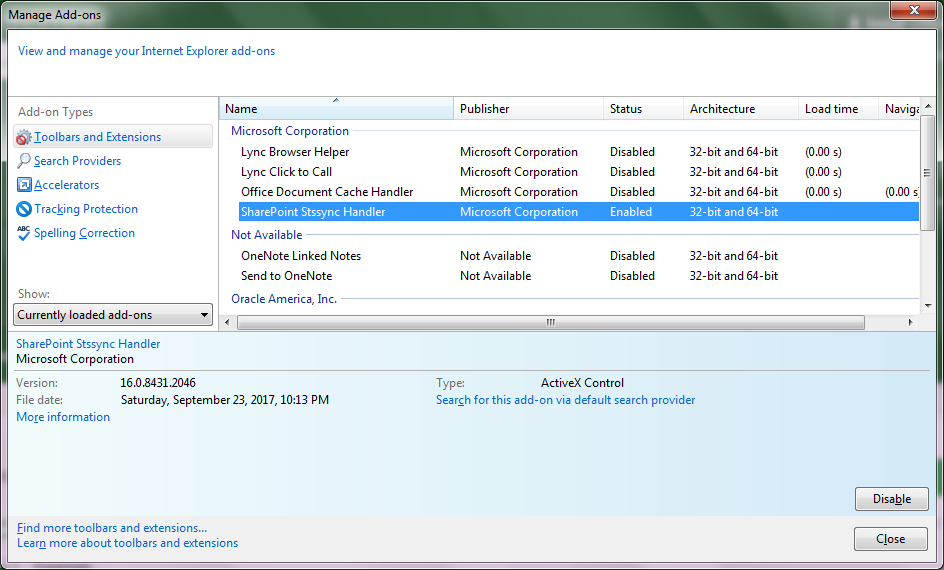This screenshot has height=570, width=944.
Task: Sort list by Publisher column header
Action: coord(528,109)
